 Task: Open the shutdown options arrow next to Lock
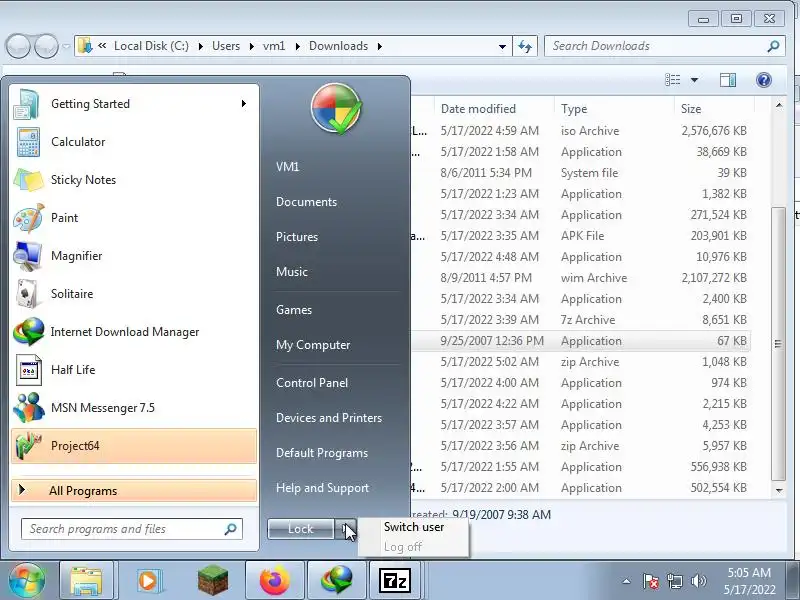[x=345, y=529]
